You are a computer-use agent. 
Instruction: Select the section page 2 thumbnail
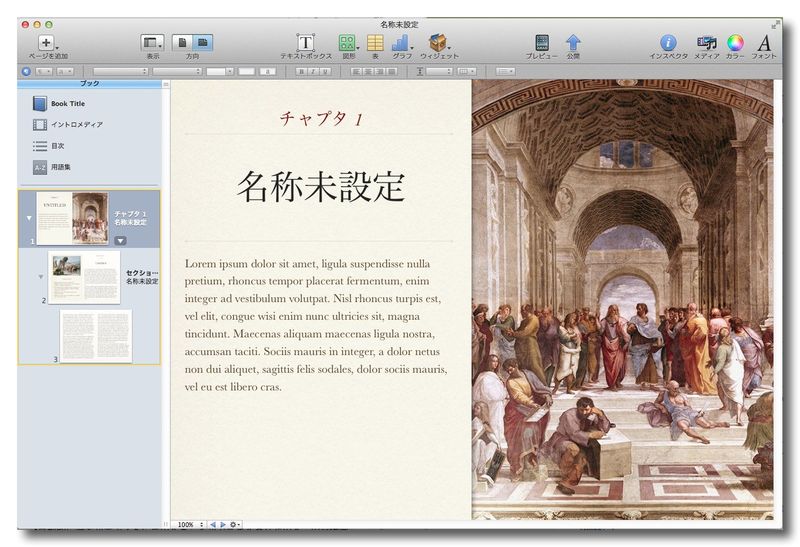[x=84, y=277]
